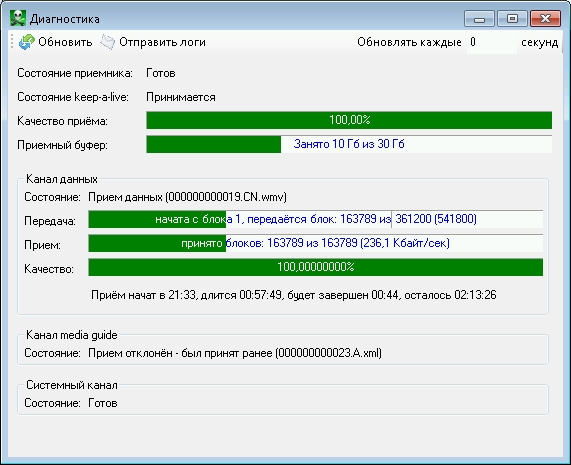The width and height of the screenshot is (571, 465).
Task: Click the Передача block transfer progress bar
Action: coord(316,219)
